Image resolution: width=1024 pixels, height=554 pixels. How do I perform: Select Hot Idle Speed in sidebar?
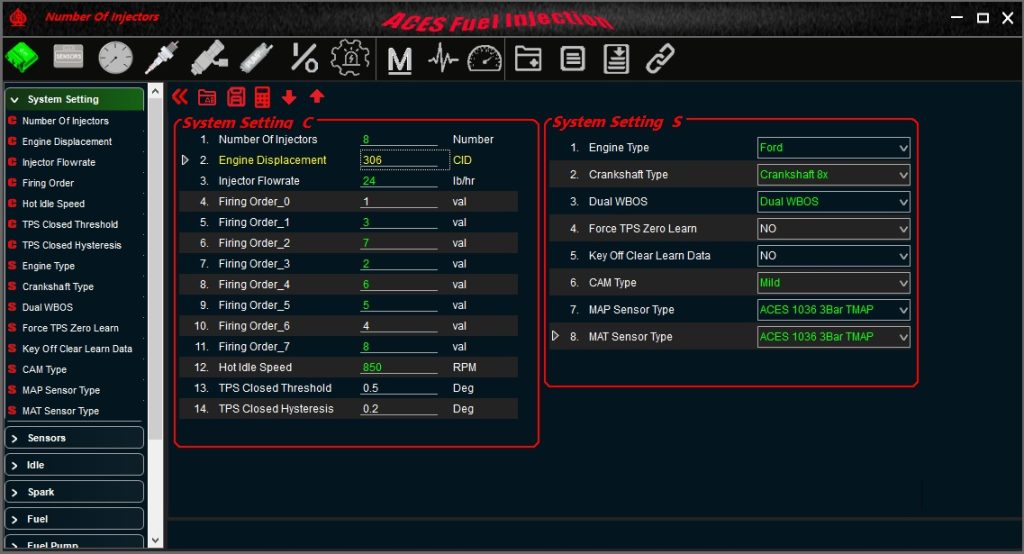(x=53, y=204)
